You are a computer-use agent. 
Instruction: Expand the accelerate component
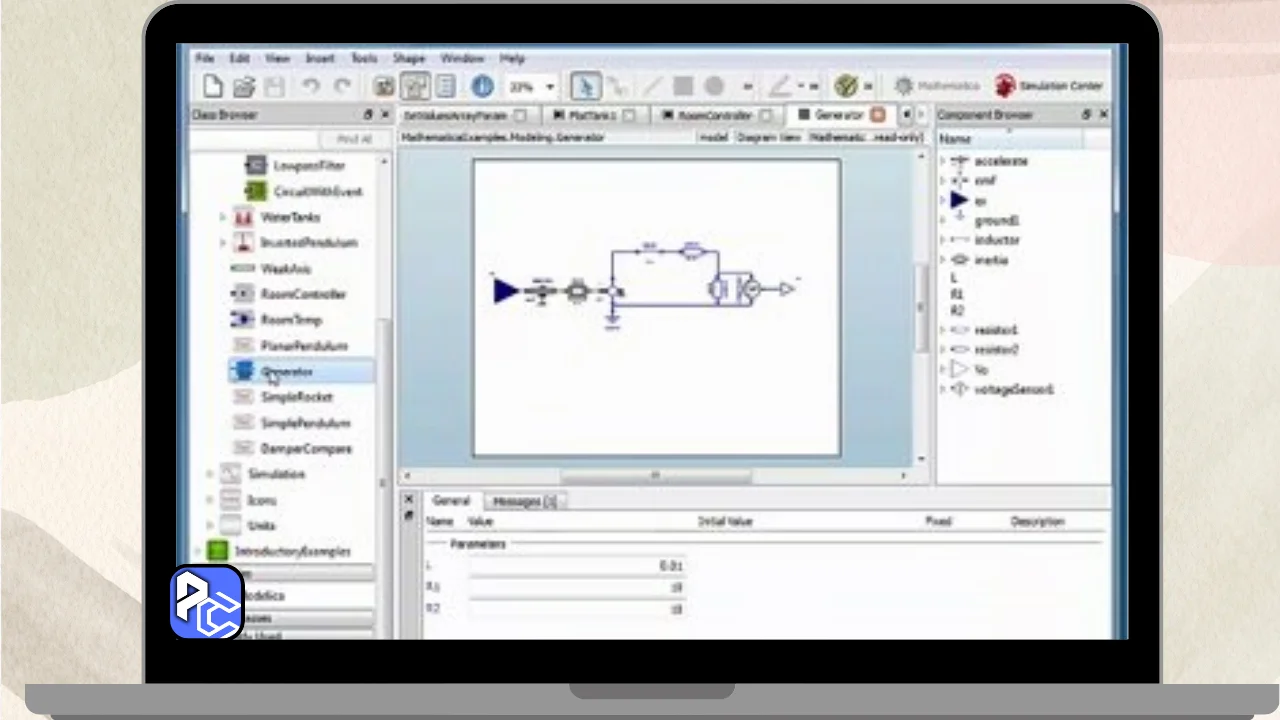click(x=943, y=161)
